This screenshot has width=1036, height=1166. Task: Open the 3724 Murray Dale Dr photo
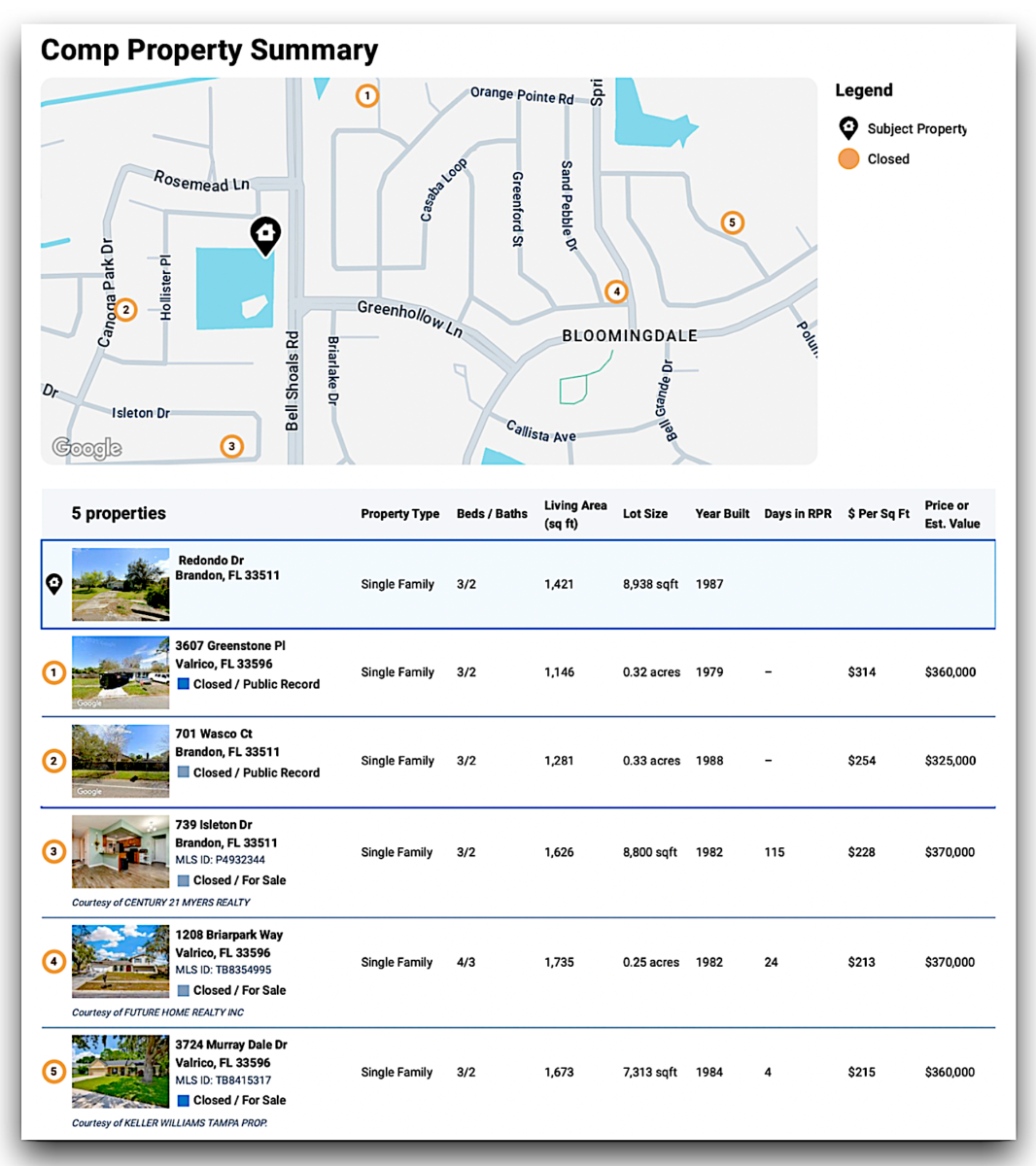[x=121, y=1072]
